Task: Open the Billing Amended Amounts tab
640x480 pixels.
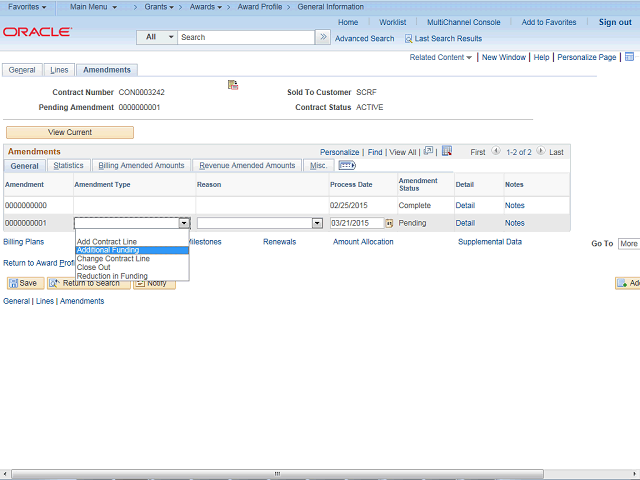Action: click(141, 165)
